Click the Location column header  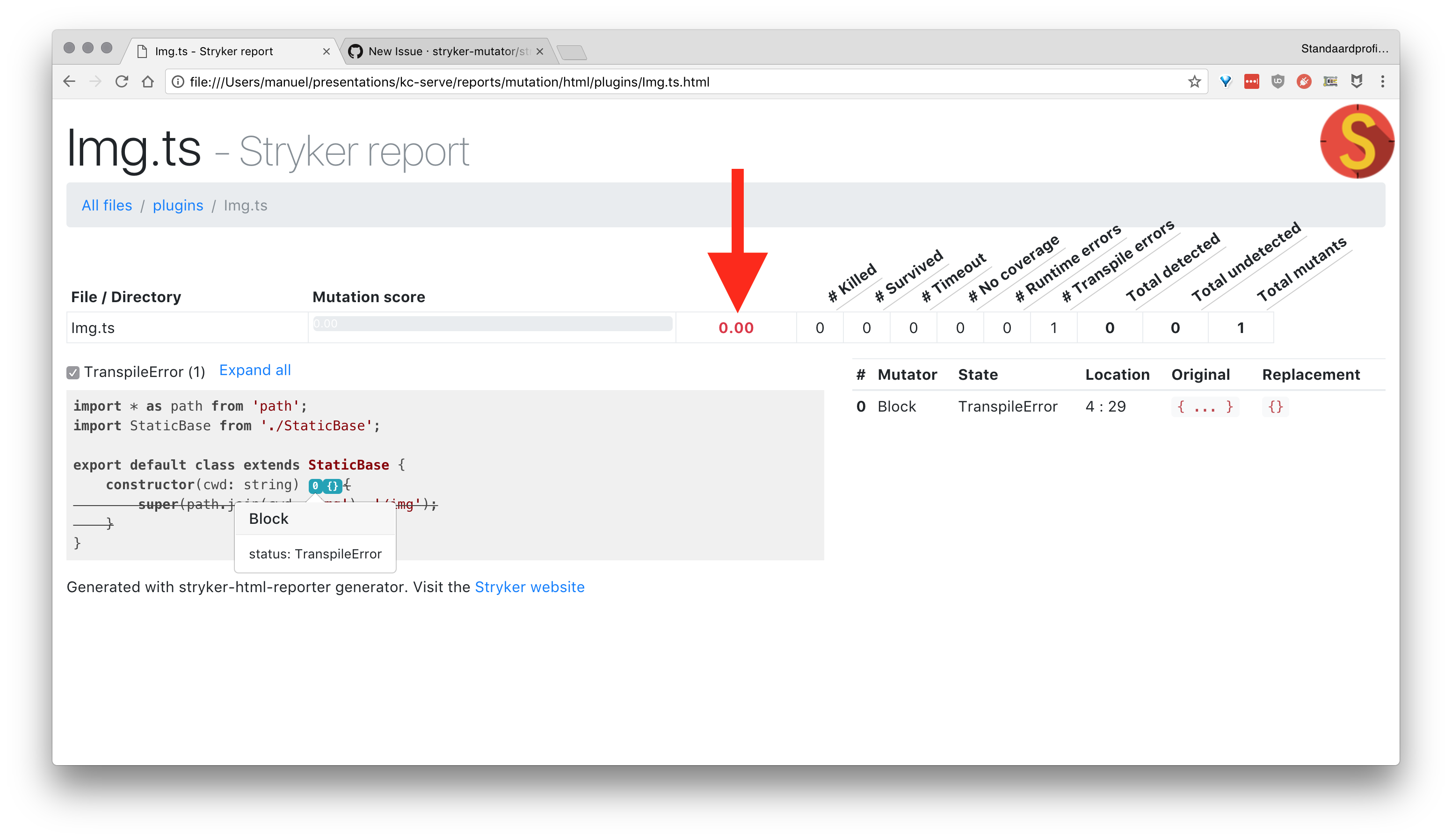(1117, 375)
